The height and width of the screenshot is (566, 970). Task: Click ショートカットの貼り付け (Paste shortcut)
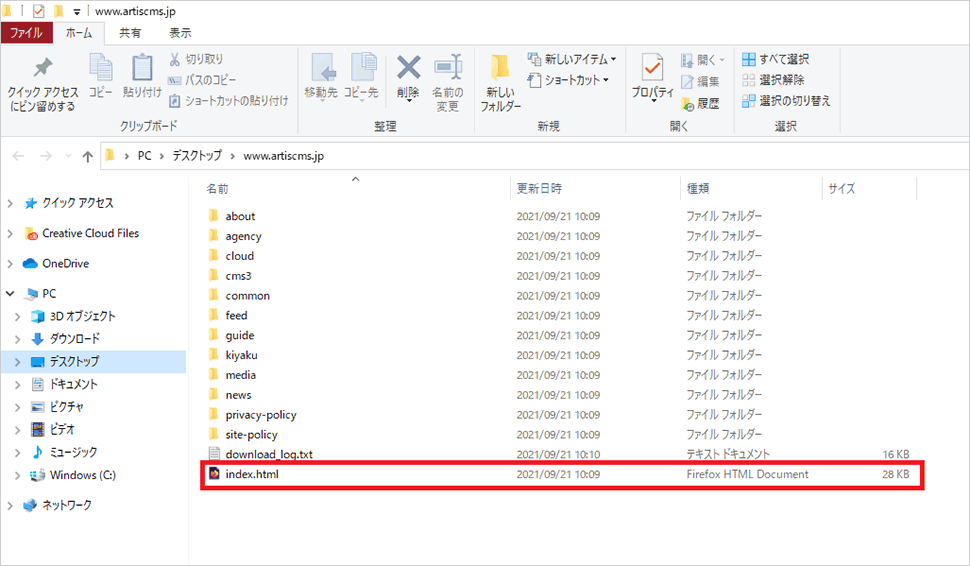click(228, 100)
